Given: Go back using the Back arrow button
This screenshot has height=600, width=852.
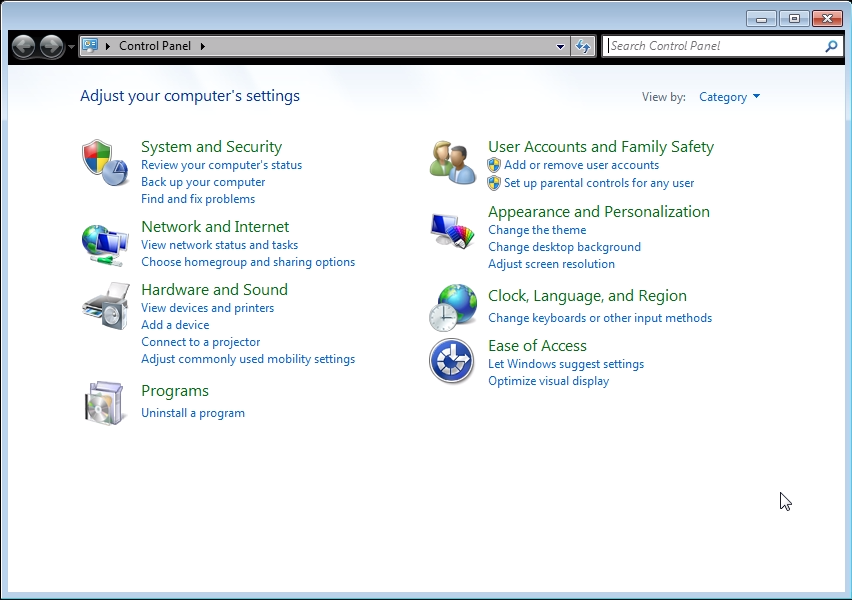Looking at the screenshot, I should (x=24, y=46).
